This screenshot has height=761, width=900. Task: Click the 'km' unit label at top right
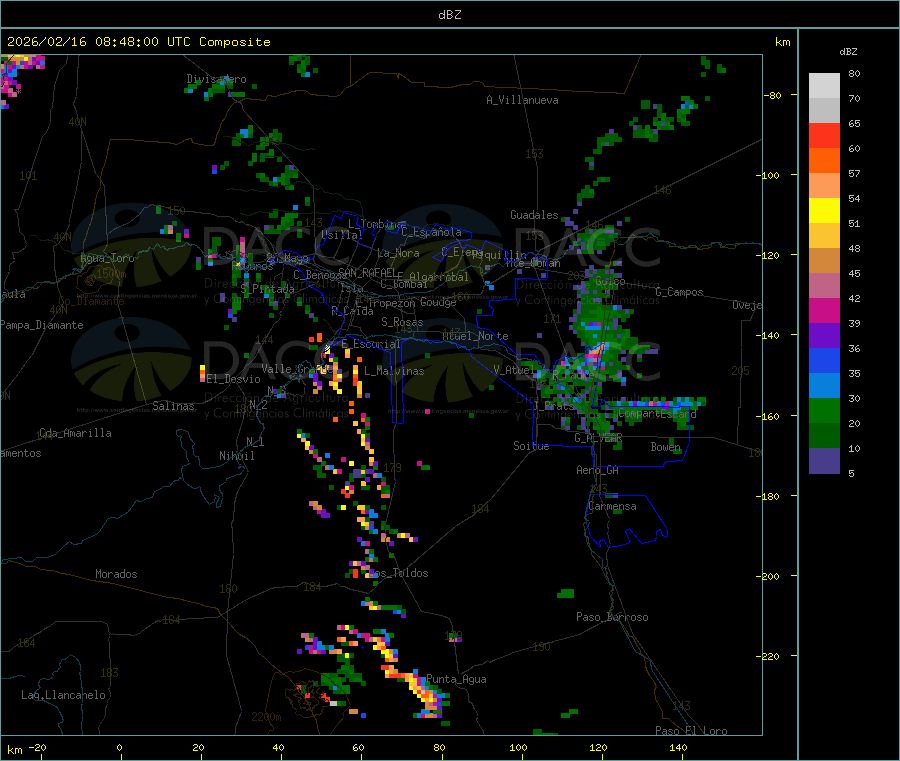pos(782,42)
